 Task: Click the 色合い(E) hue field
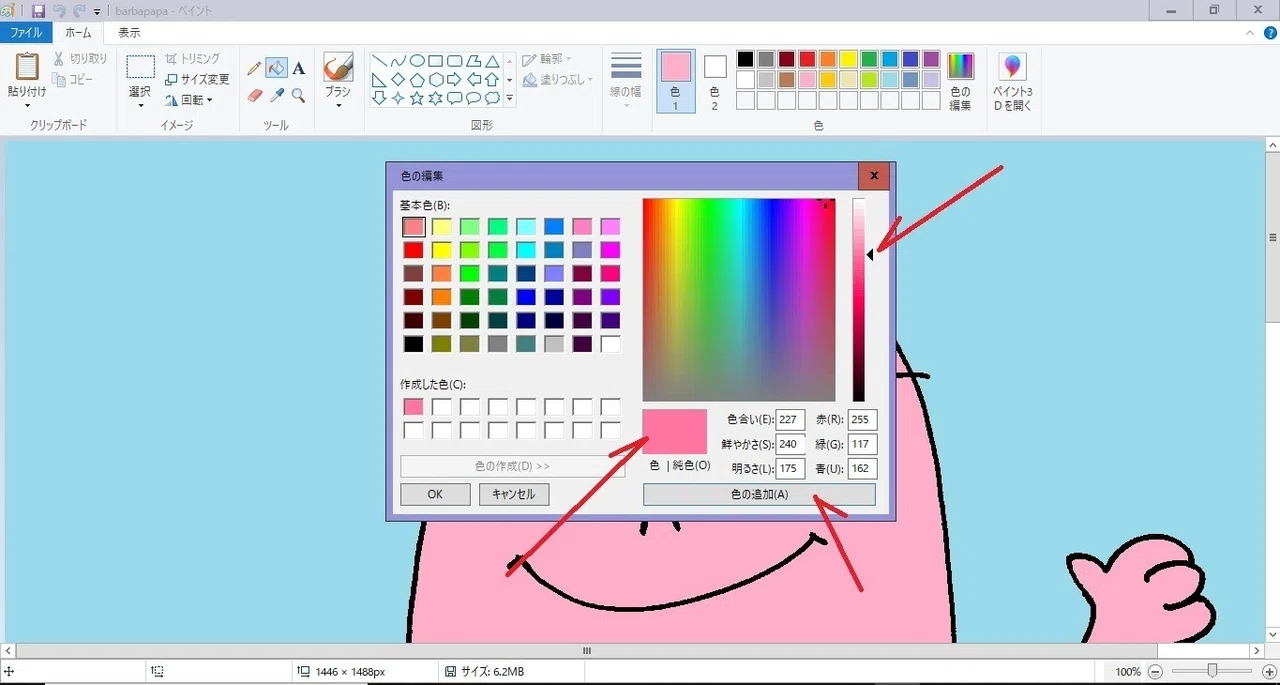coord(790,420)
